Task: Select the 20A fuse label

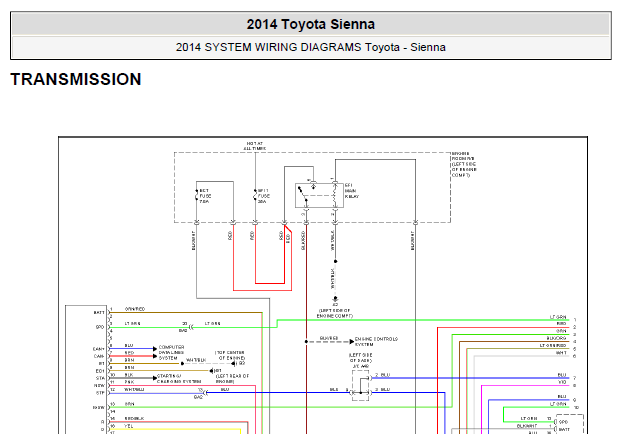Action: point(264,196)
